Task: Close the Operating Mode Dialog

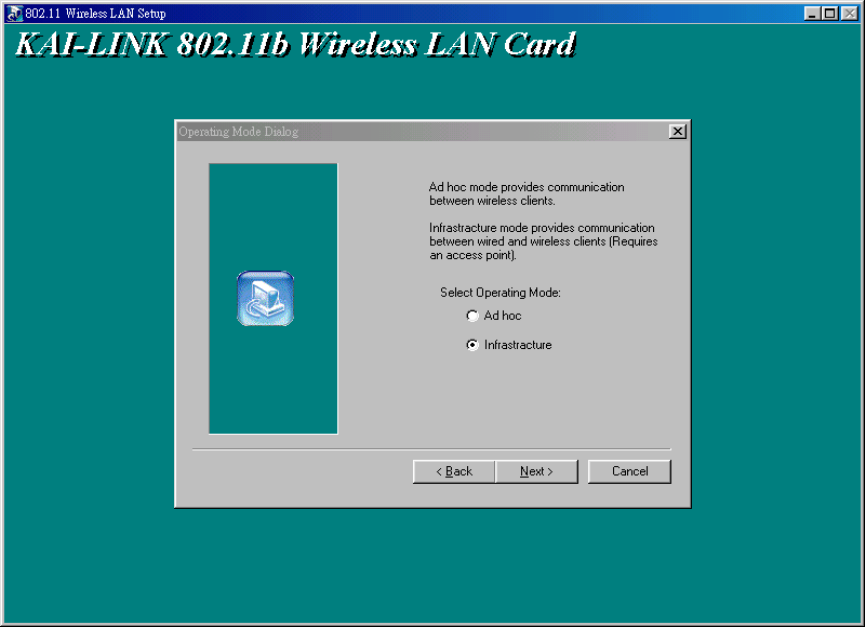Action: tap(677, 132)
